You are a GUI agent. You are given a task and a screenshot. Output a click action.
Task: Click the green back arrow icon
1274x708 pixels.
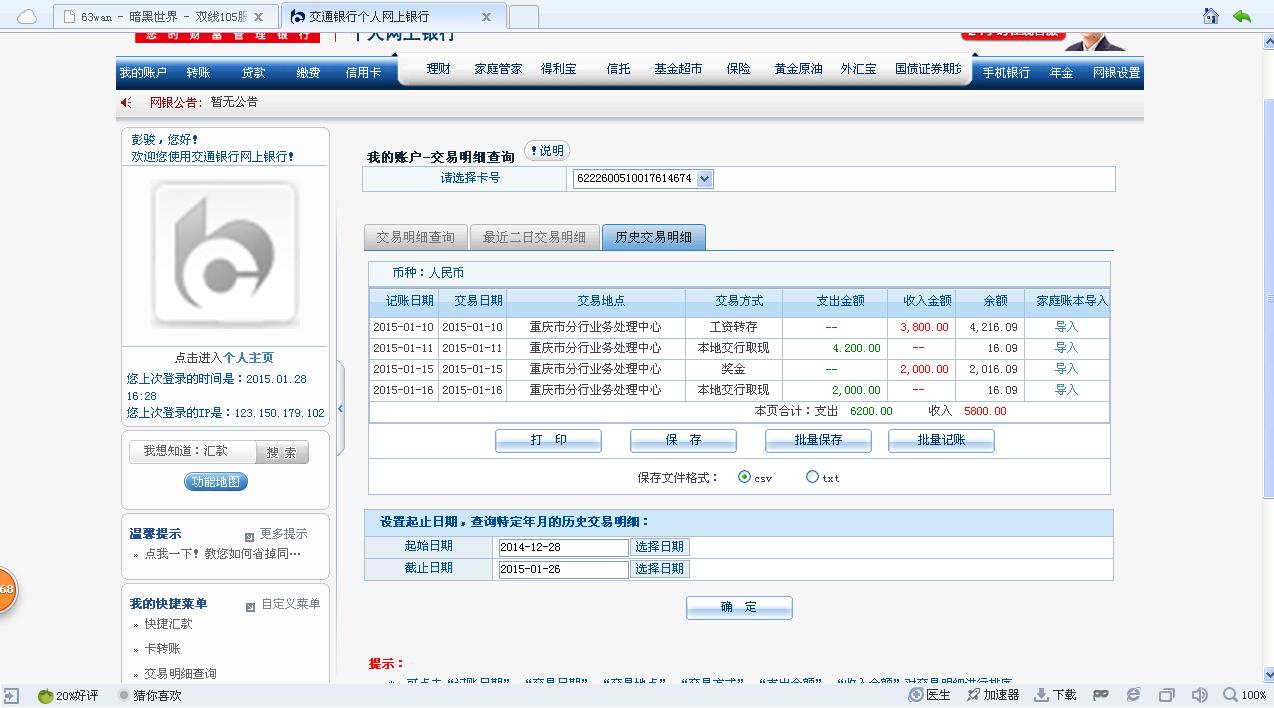[1242, 16]
